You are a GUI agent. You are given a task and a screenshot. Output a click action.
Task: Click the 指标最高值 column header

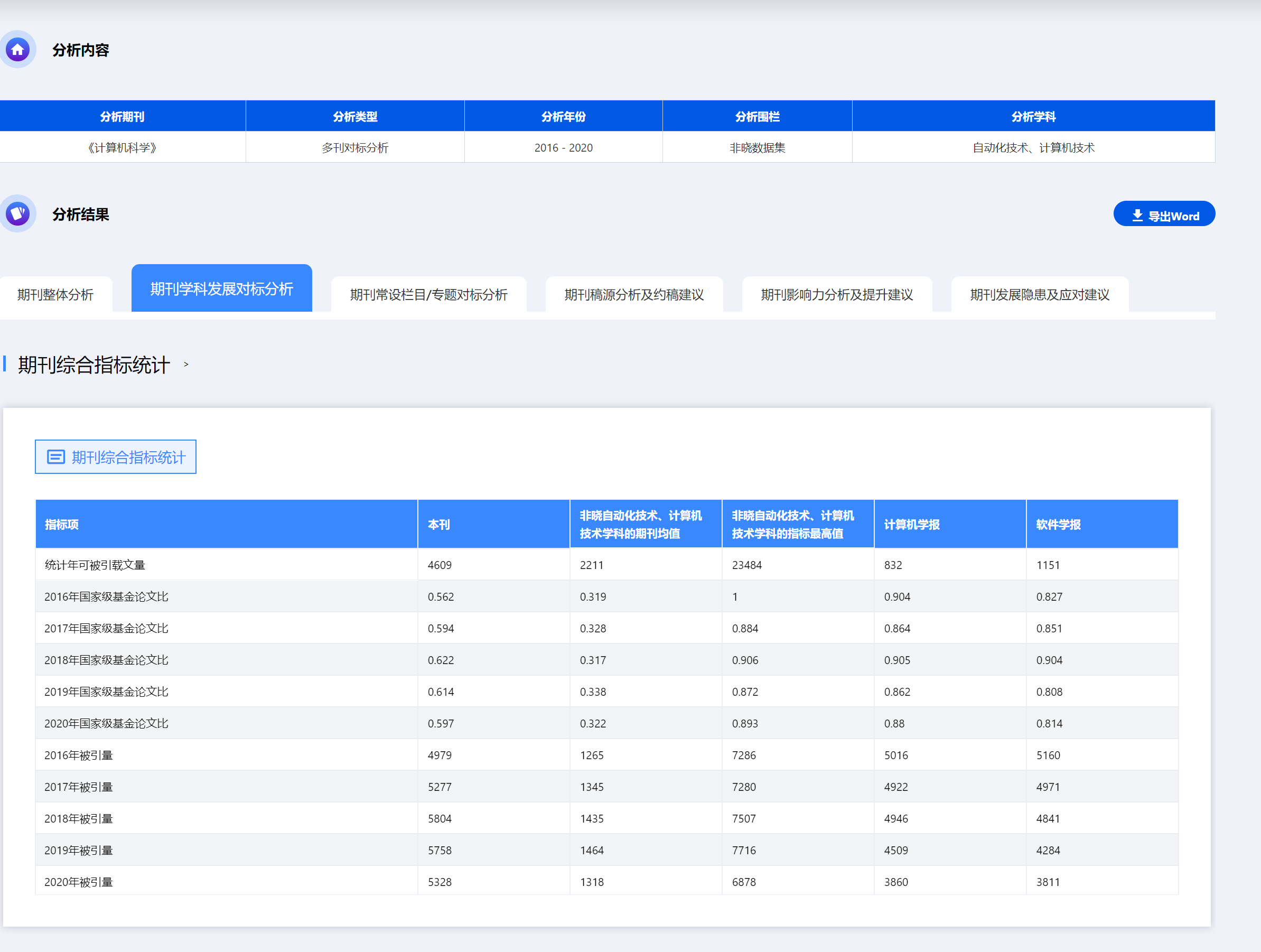click(798, 524)
